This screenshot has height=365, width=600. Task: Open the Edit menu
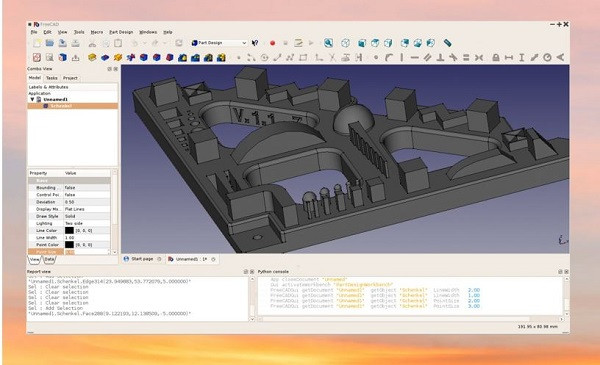47,32
